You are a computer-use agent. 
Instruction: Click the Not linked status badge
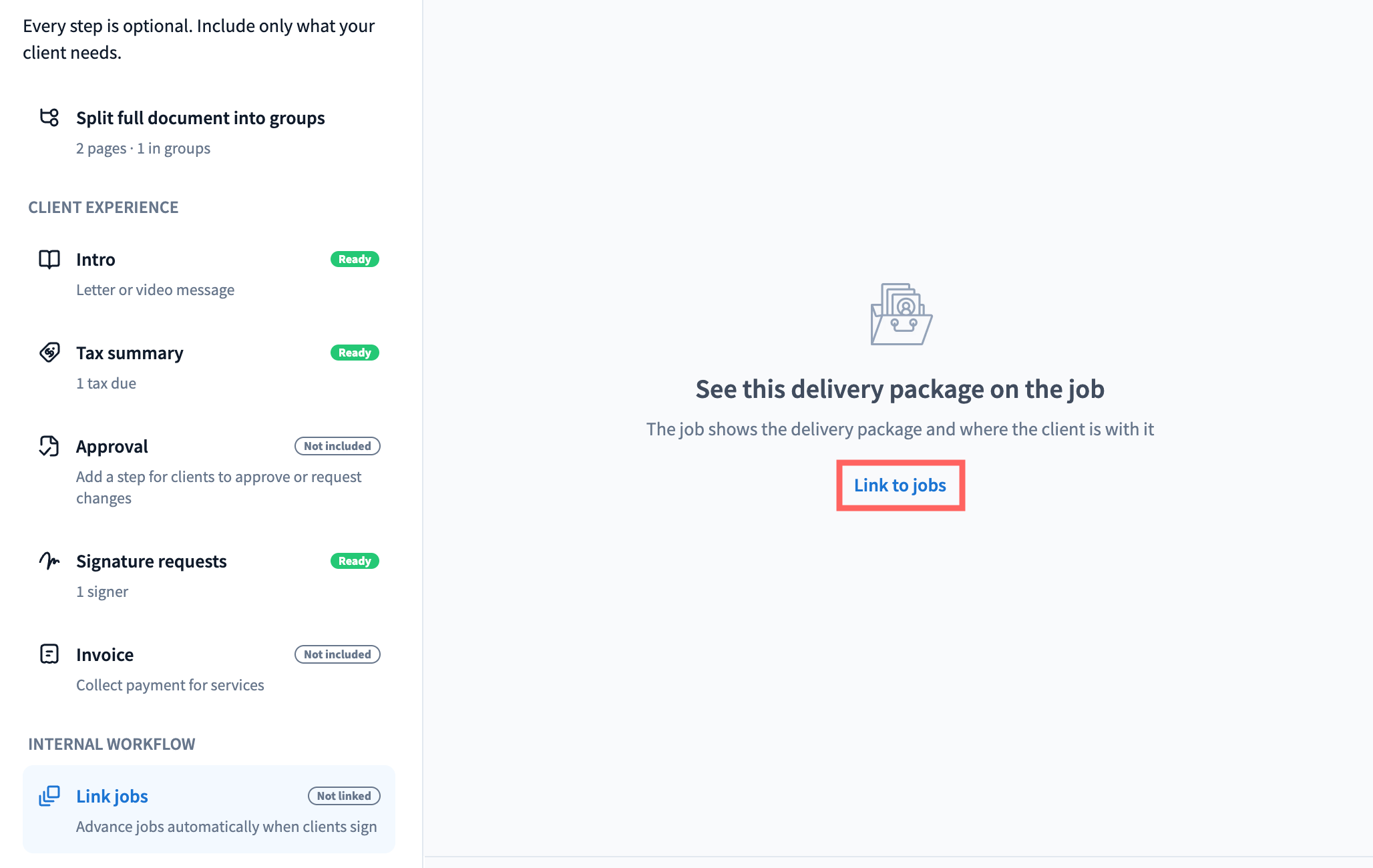tap(344, 796)
